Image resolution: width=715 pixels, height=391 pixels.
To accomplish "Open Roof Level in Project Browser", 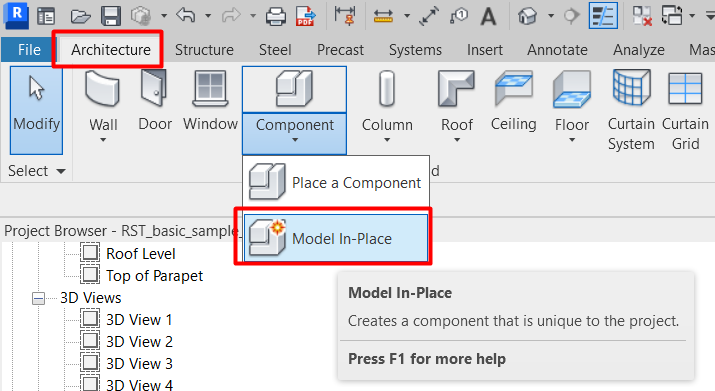I will point(140,254).
